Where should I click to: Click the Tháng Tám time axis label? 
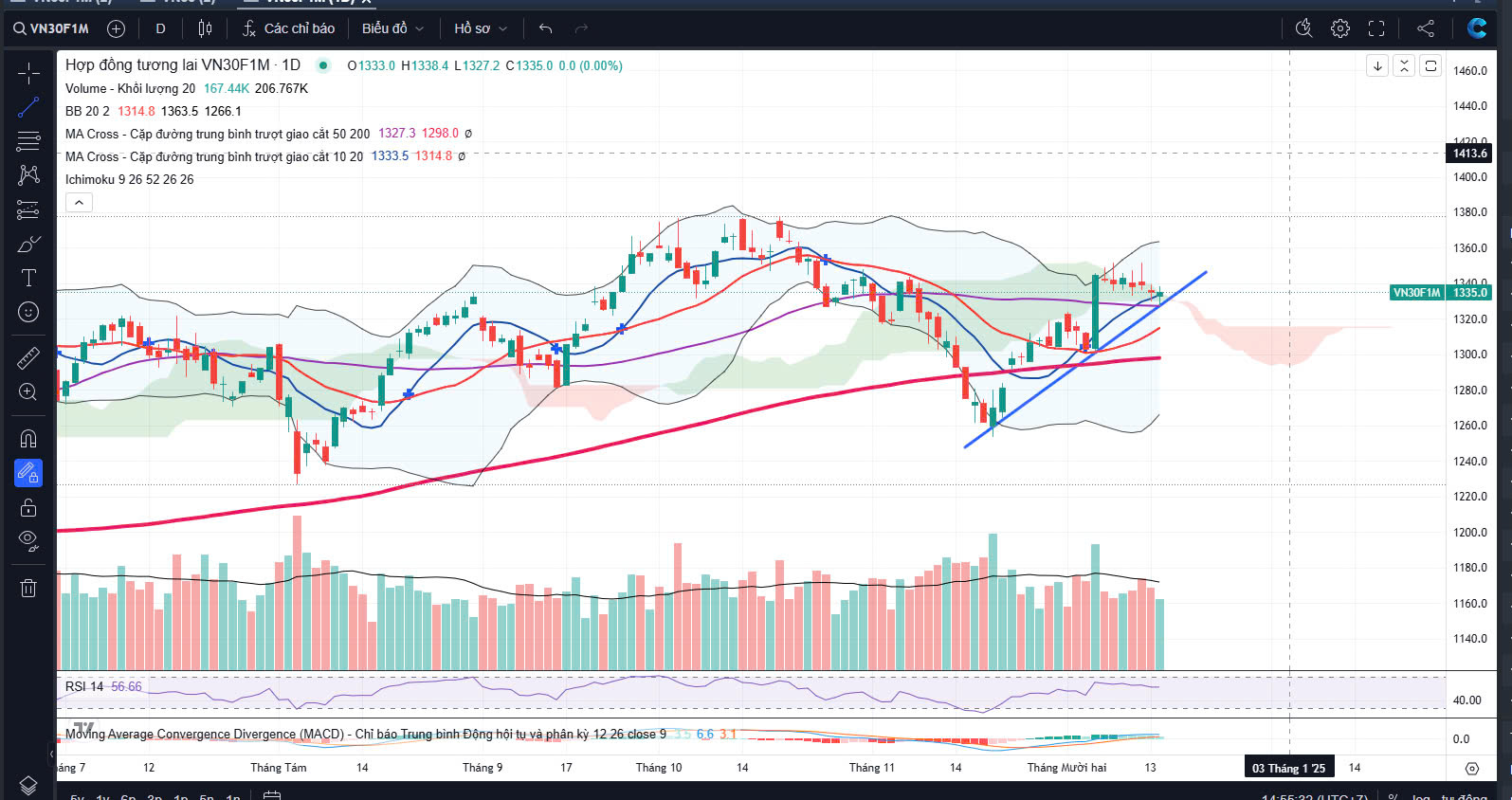(279, 768)
